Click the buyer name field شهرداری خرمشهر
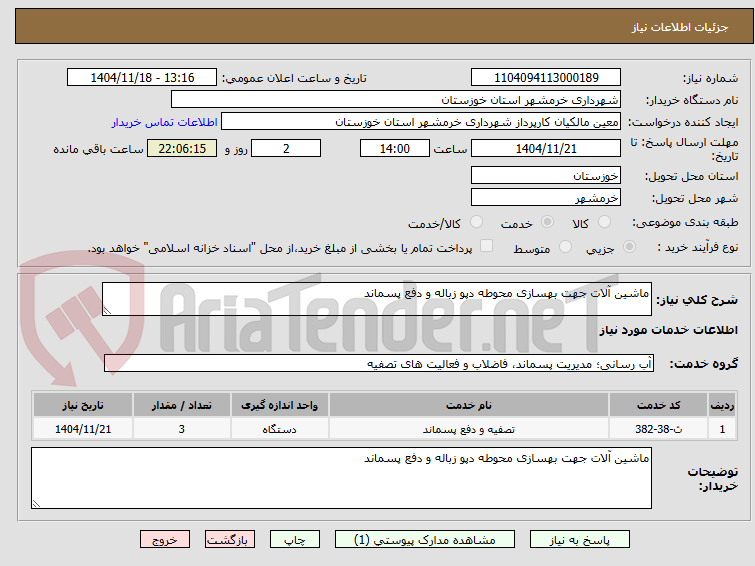Image resolution: width=755 pixels, height=566 pixels. click(396, 100)
